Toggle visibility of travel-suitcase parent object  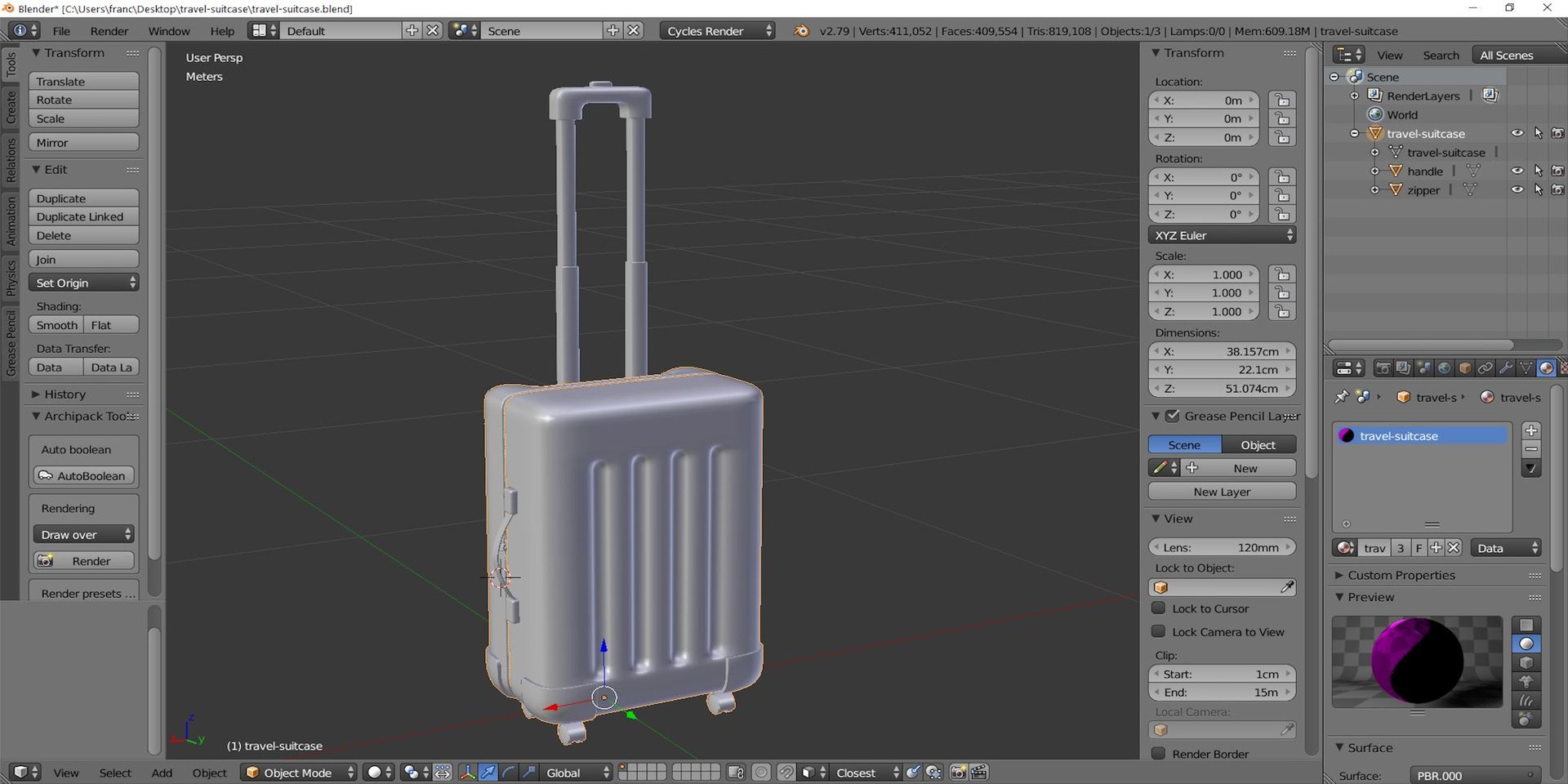pyautogui.click(x=1517, y=133)
